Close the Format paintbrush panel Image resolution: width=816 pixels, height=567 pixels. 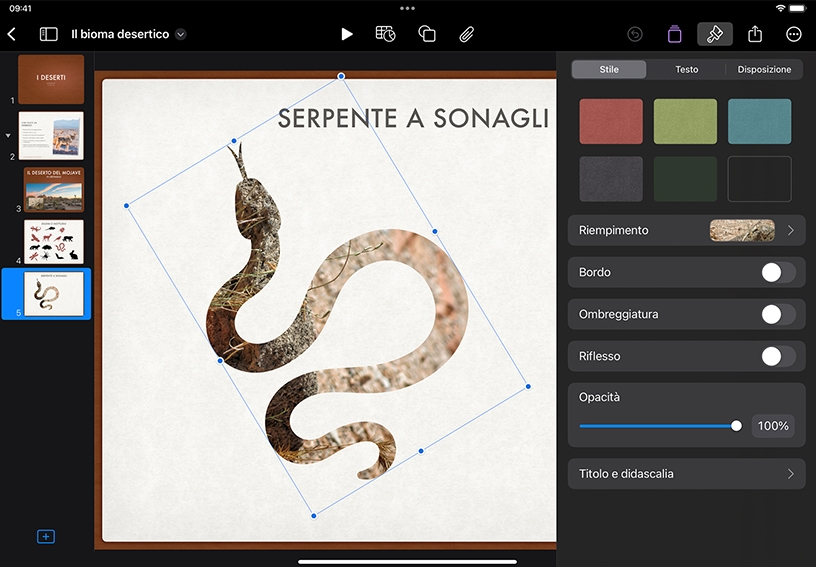715,34
